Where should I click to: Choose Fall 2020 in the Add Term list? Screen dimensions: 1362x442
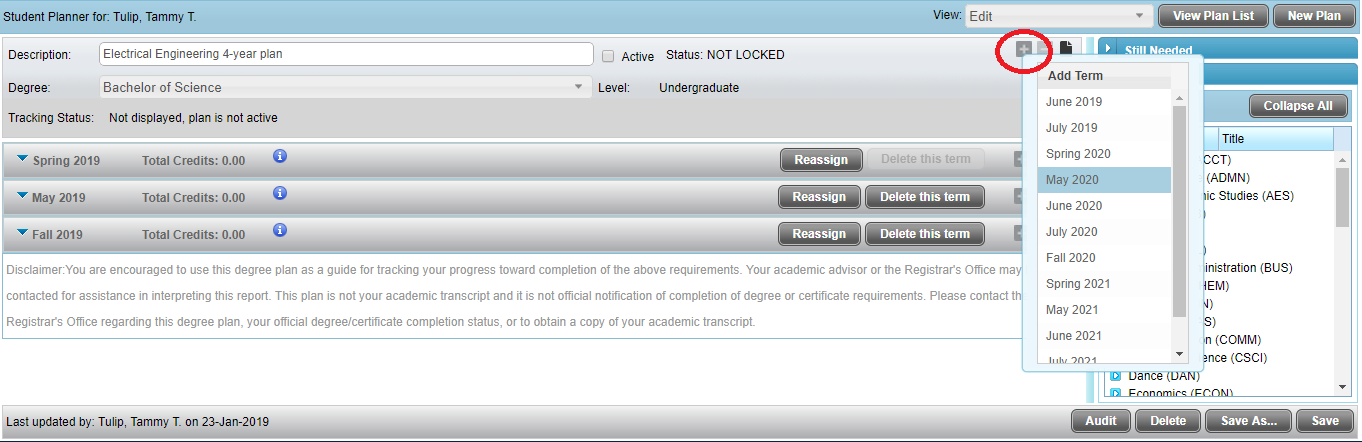coord(1070,258)
